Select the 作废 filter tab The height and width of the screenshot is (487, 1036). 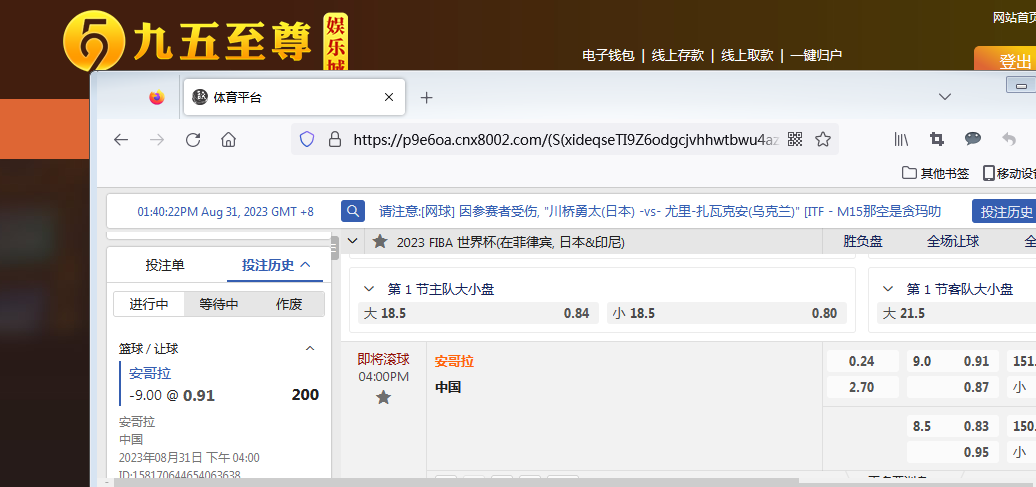pyautogui.click(x=289, y=304)
